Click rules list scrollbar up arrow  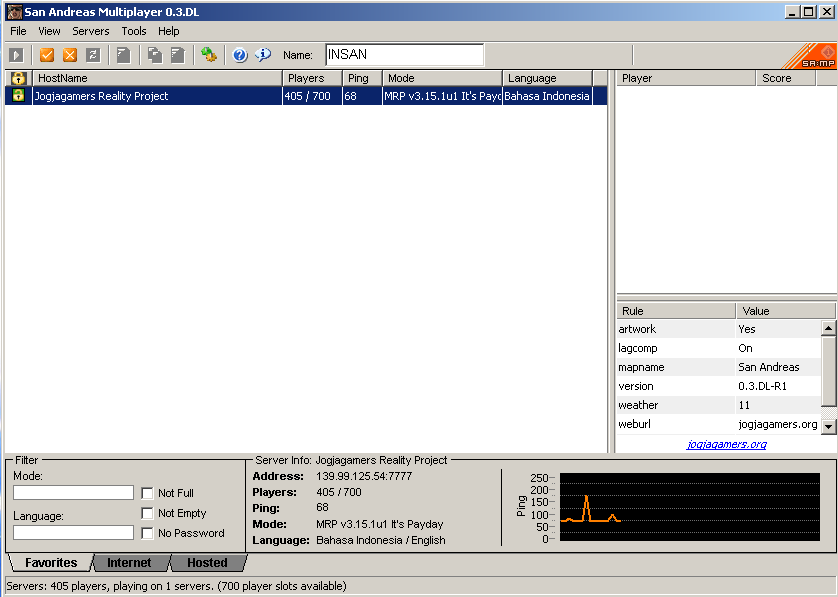tap(828, 328)
